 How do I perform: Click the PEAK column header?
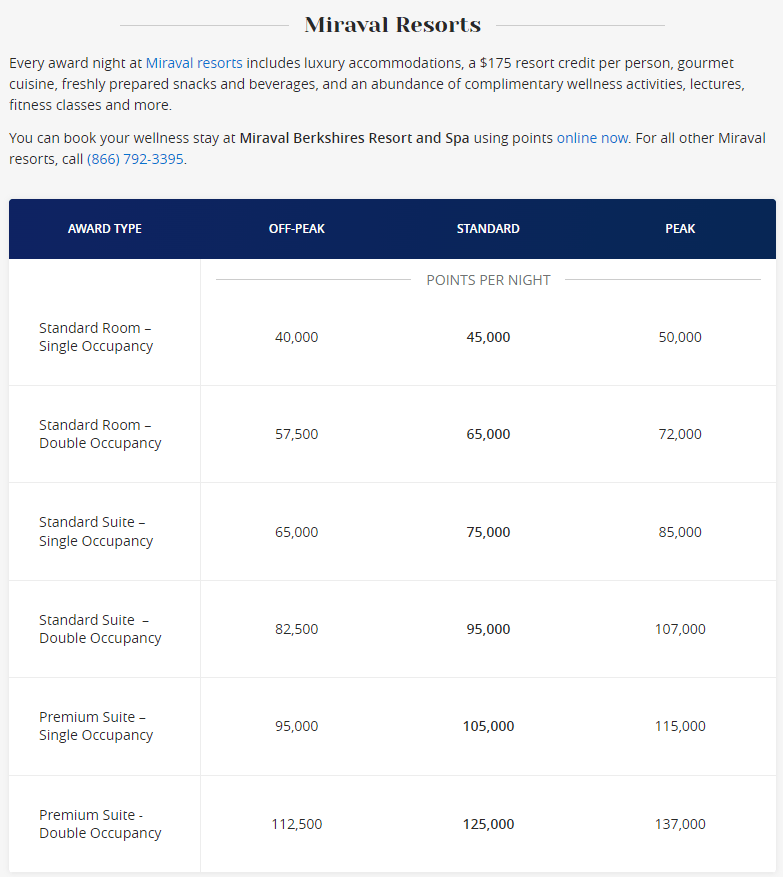(x=680, y=229)
